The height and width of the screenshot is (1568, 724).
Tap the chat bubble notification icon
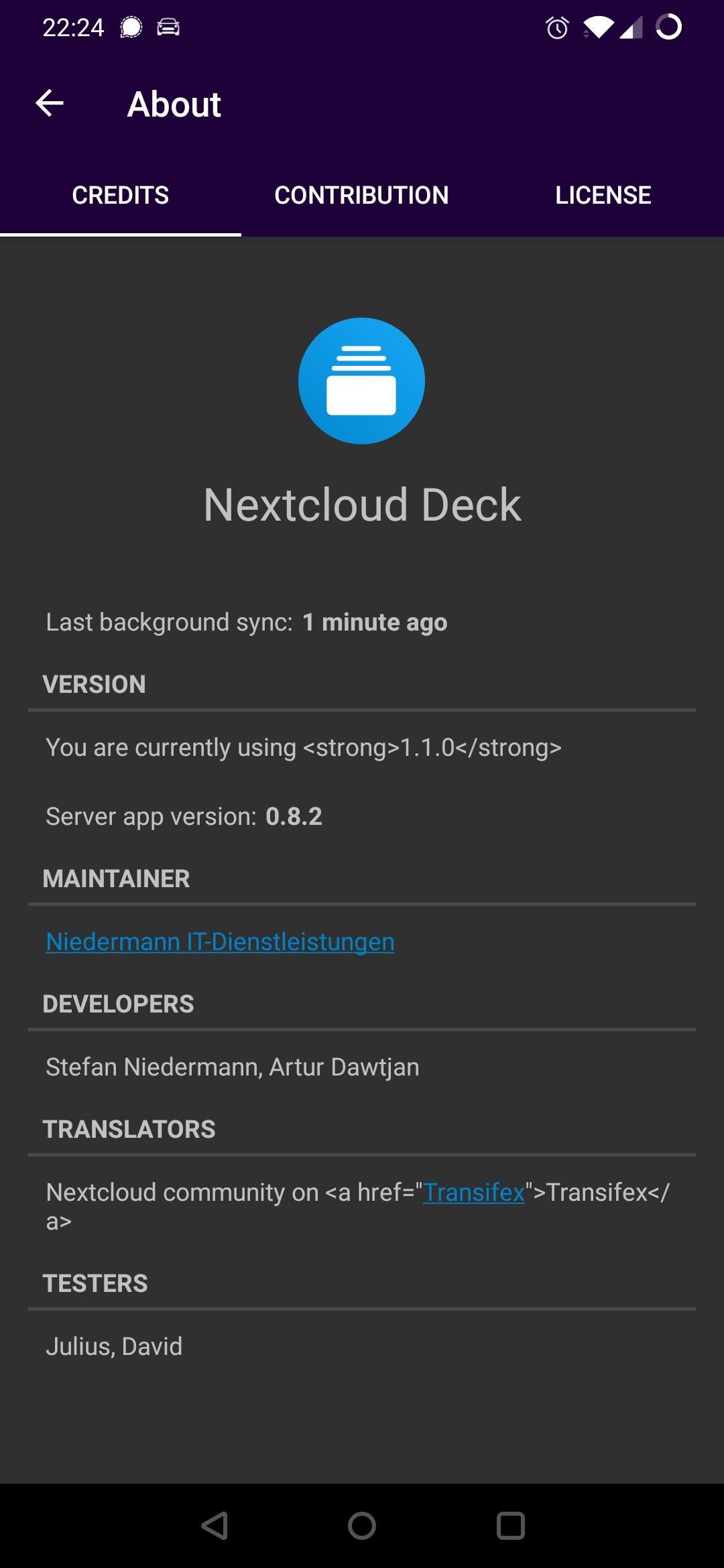[131, 27]
